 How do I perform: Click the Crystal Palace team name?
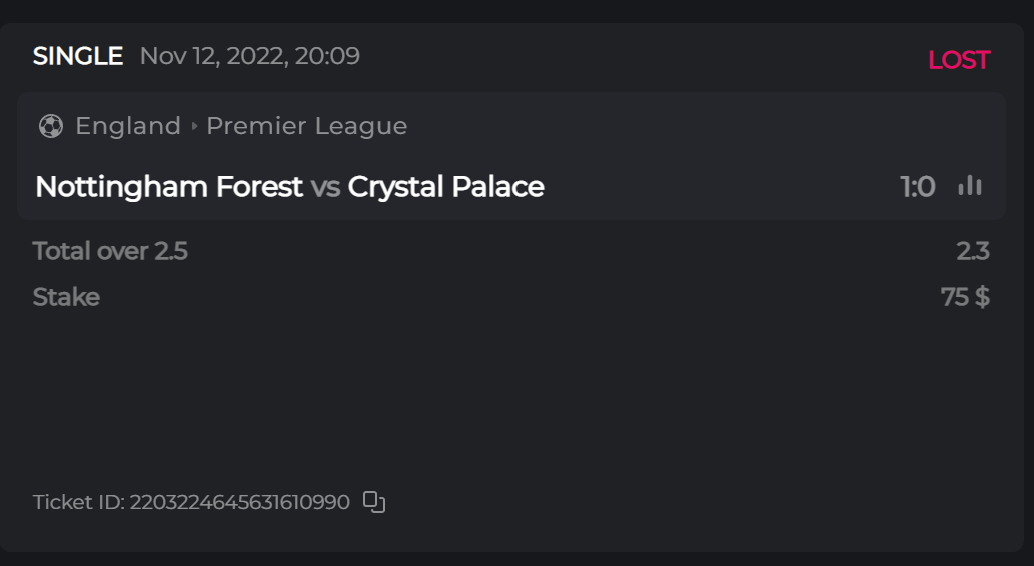(x=446, y=187)
